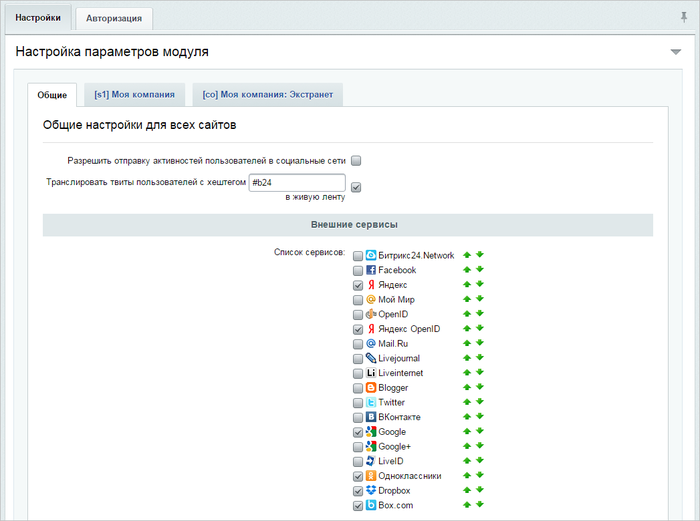Move Box.com service down with arrow
Viewport: 700px width, 521px height.
click(480, 504)
